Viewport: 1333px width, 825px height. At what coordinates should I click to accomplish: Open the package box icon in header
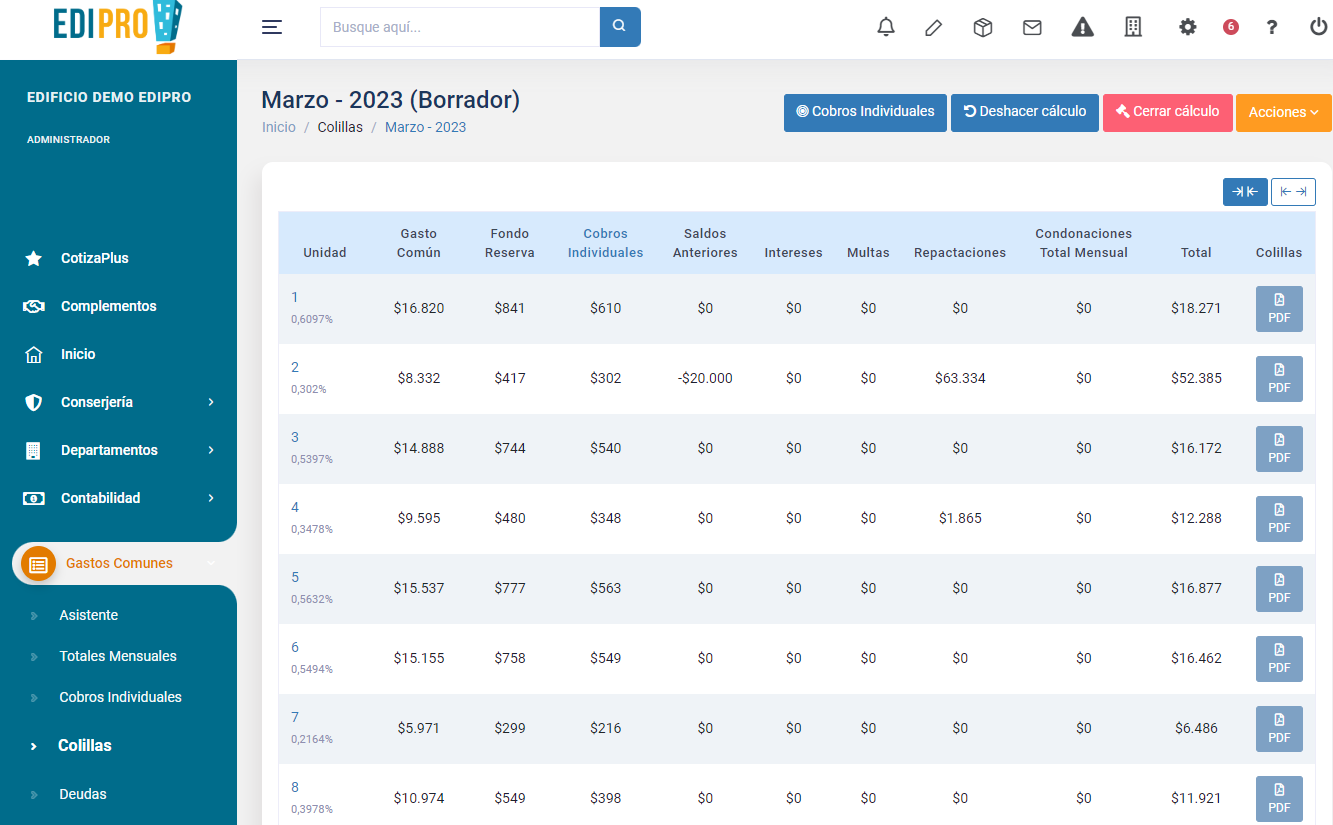[x=983, y=27]
